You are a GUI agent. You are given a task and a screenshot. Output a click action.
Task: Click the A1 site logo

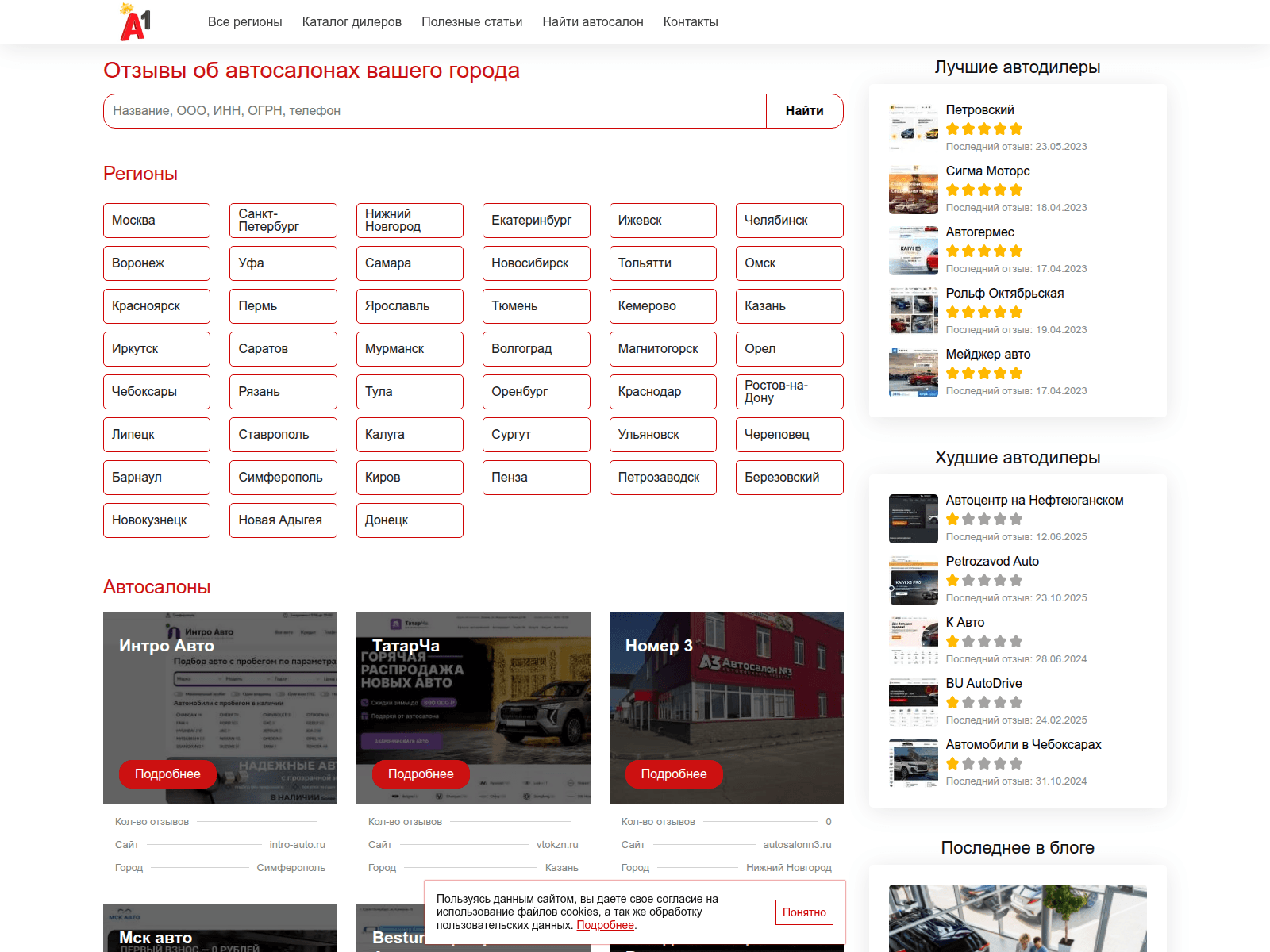(135, 21)
